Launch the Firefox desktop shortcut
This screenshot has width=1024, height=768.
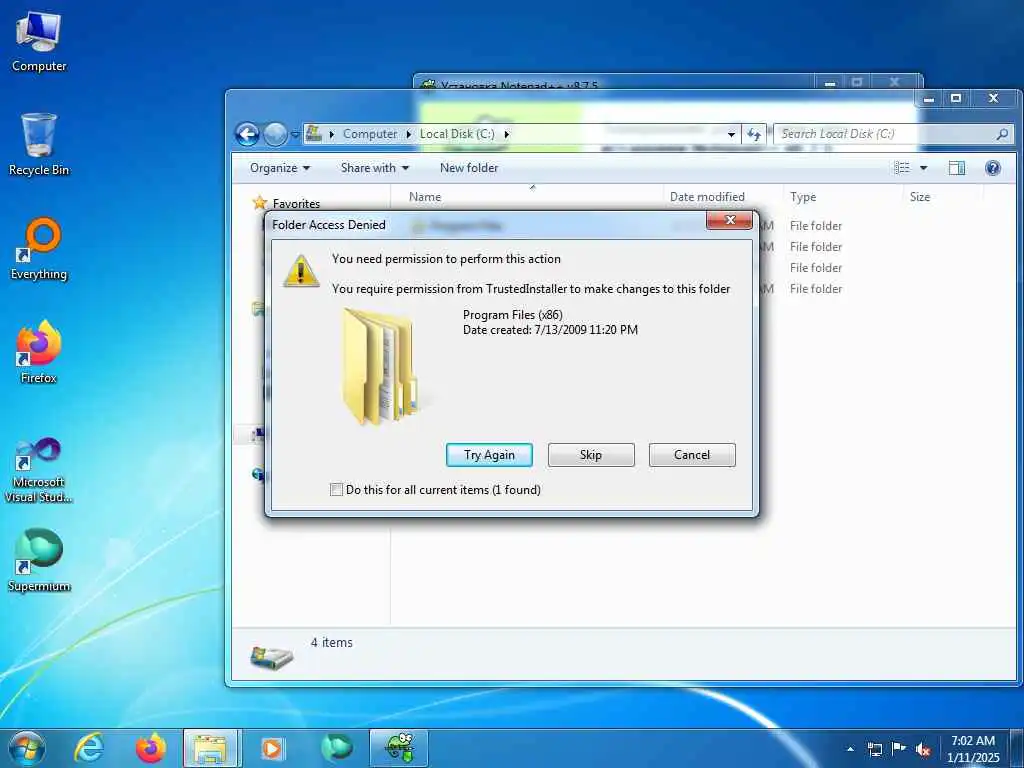point(39,353)
